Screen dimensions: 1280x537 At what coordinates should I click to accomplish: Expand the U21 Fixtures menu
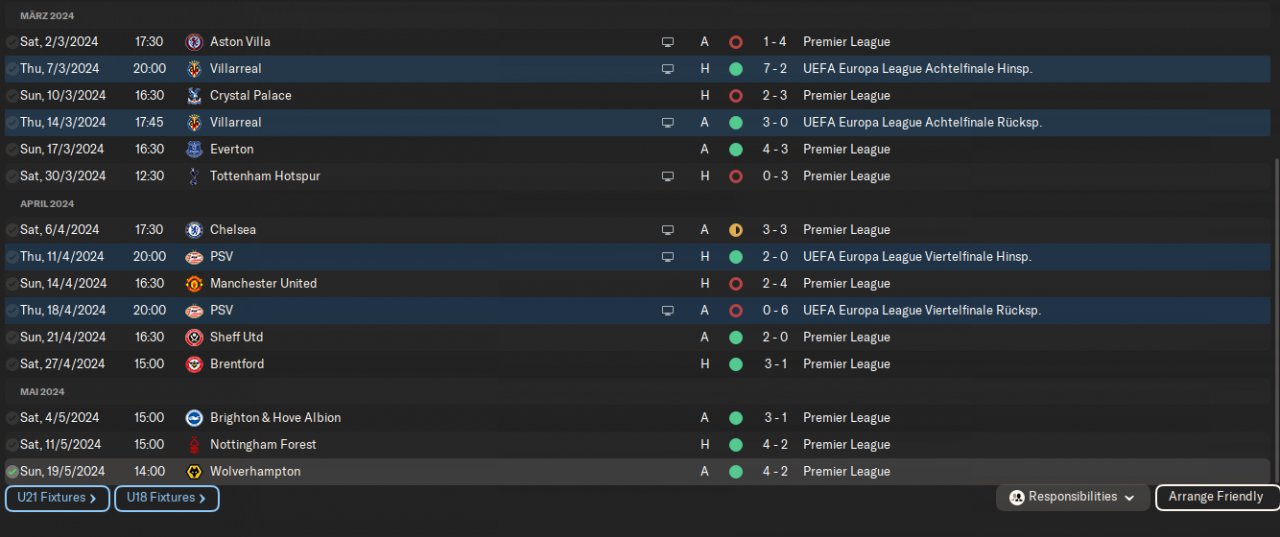coord(57,498)
